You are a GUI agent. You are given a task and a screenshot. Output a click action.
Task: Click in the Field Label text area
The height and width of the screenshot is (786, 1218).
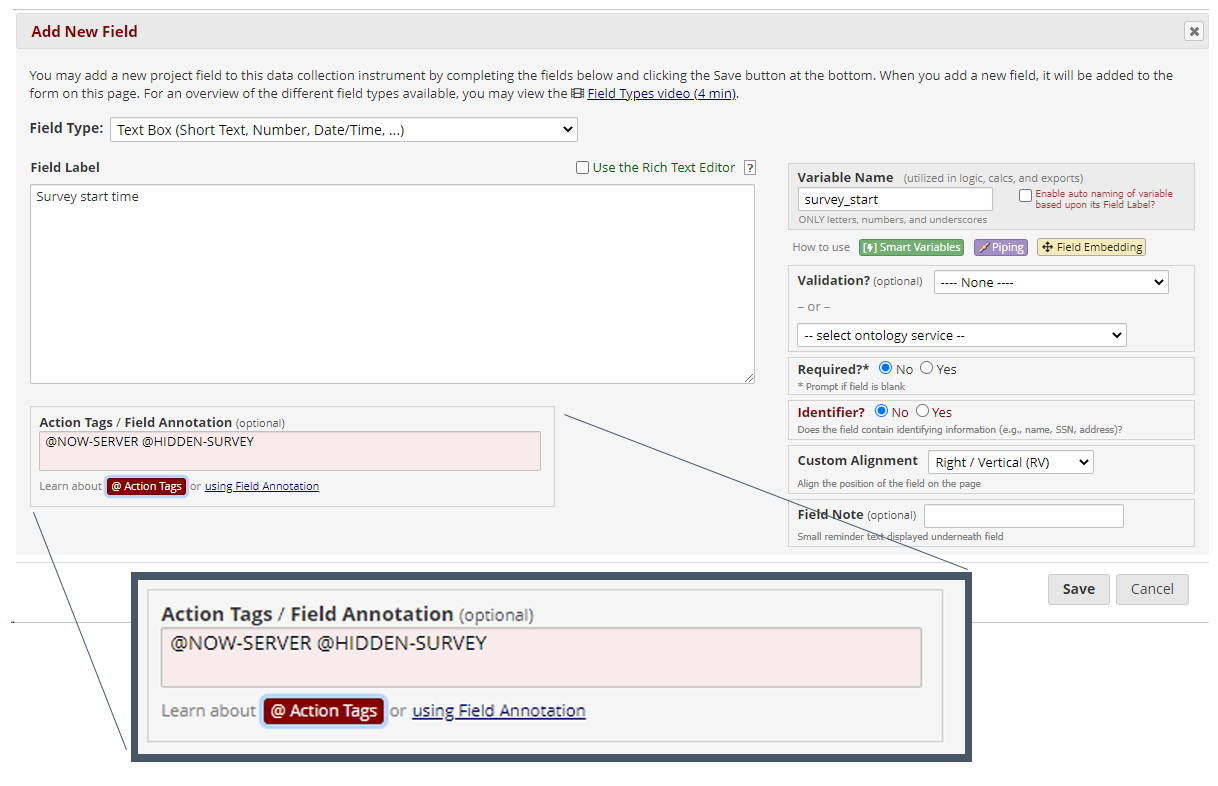392,284
